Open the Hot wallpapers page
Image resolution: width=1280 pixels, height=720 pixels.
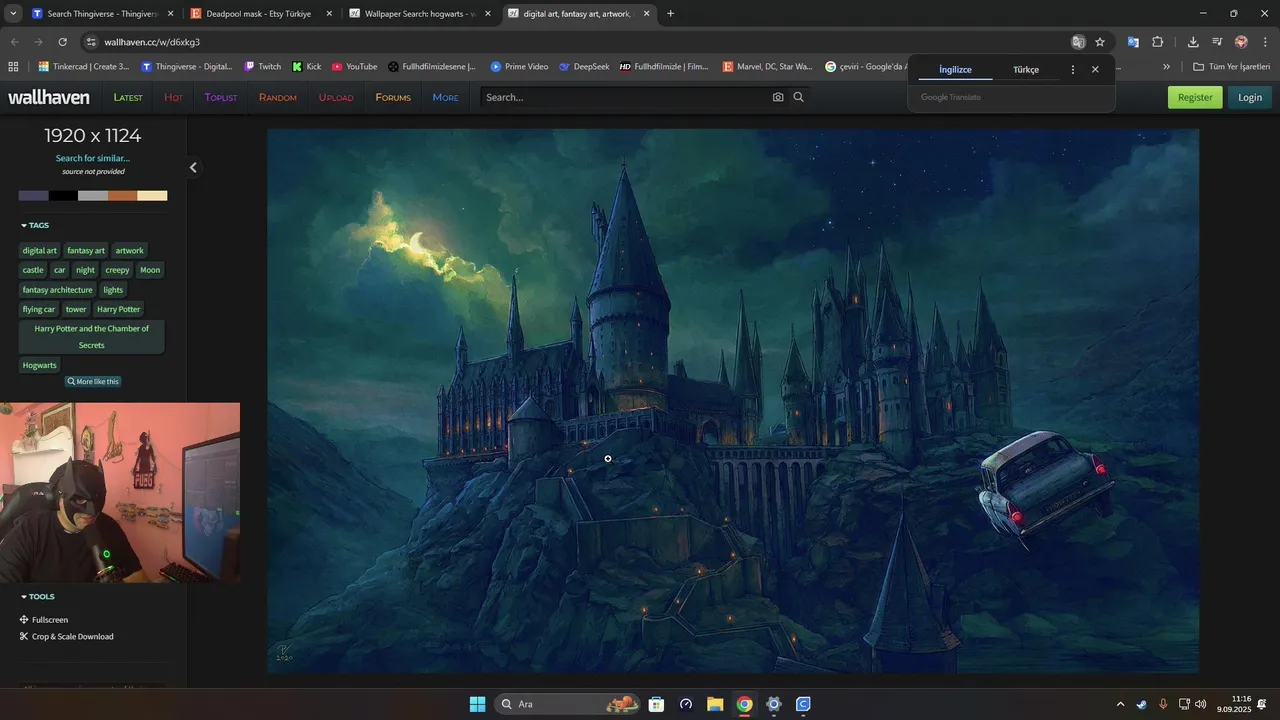point(173,97)
